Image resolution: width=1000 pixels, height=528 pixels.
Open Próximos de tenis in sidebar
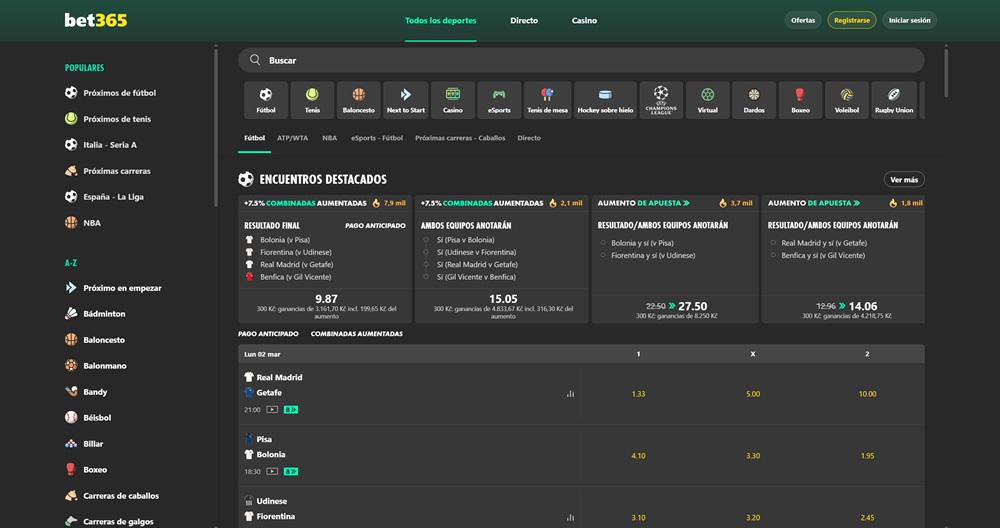[x=108, y=119]
